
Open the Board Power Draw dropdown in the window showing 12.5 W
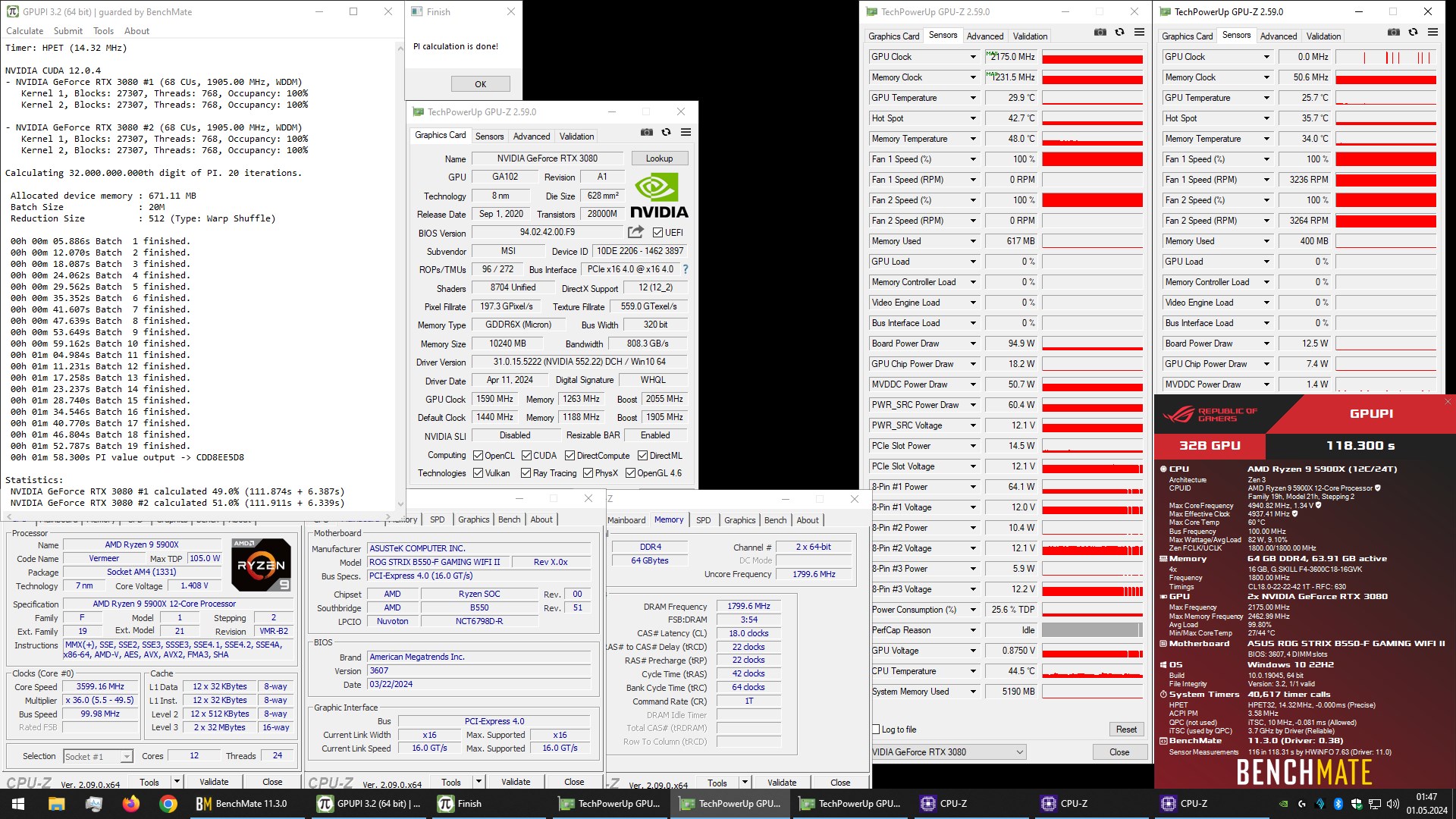(1266, 344)
